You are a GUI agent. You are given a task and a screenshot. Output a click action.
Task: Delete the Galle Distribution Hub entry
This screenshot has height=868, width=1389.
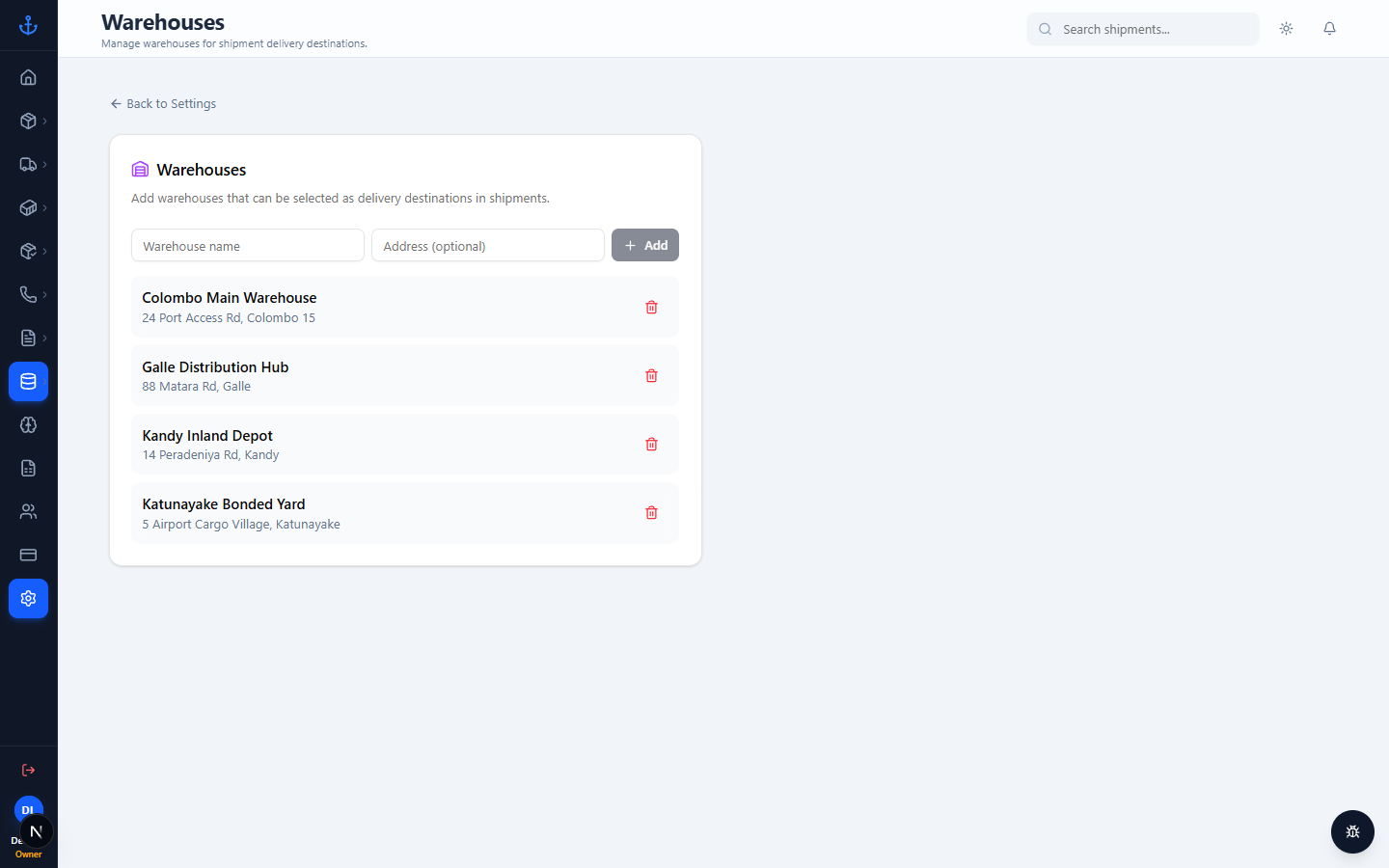coord(651,375)
